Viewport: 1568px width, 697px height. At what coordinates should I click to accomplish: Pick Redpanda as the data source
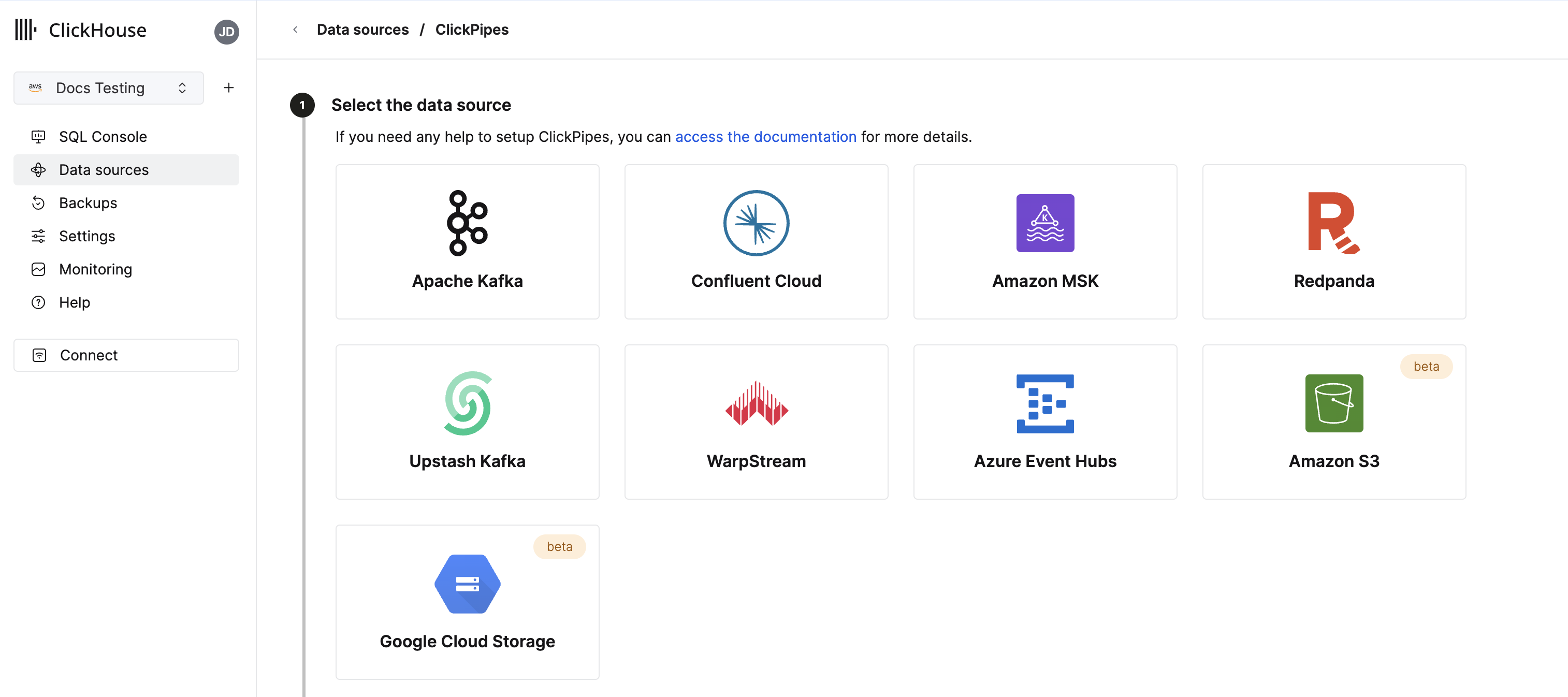coord(1333,242)
